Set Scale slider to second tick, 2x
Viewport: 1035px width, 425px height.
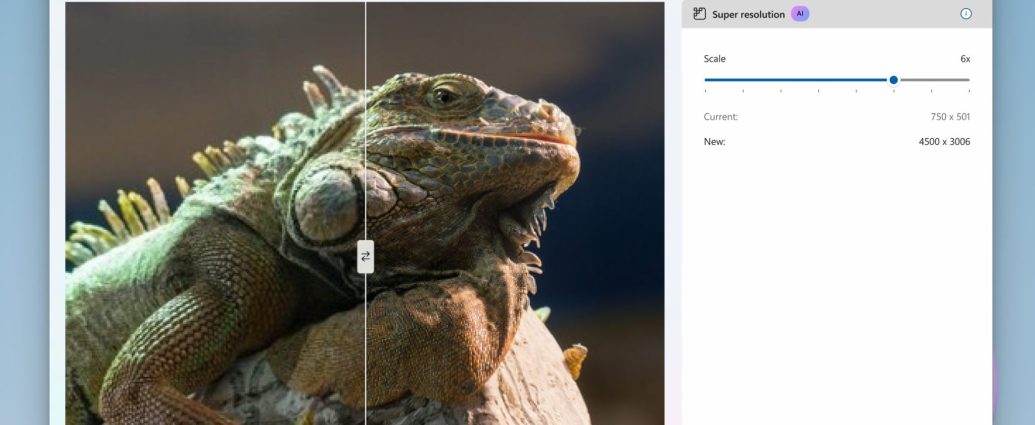[743, 80]
